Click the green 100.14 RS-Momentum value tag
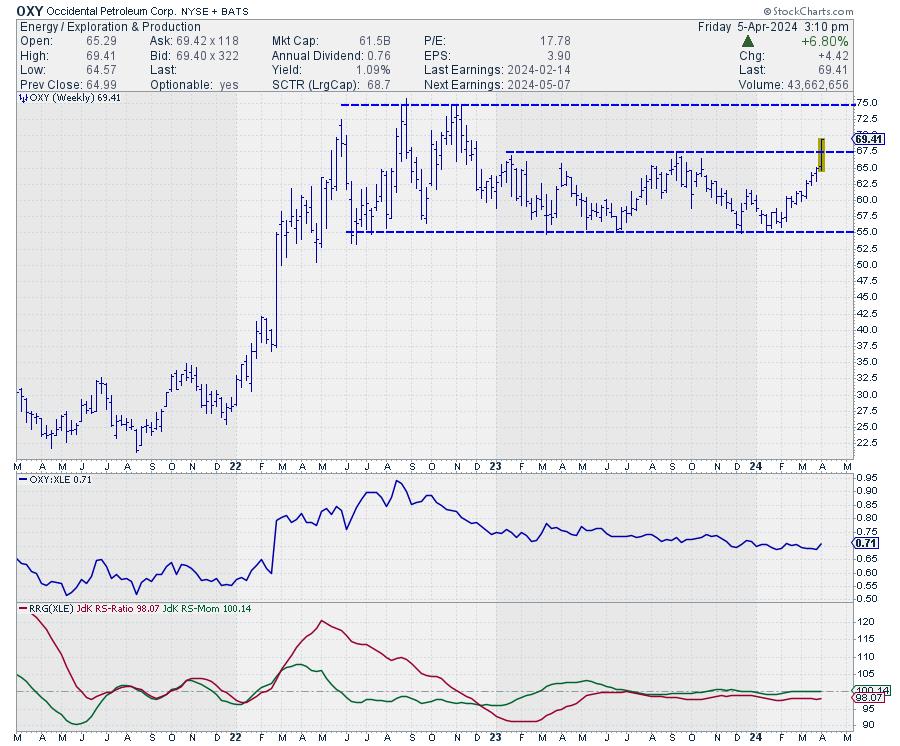Viewport: 900px width, 746px height. [866, 690]
